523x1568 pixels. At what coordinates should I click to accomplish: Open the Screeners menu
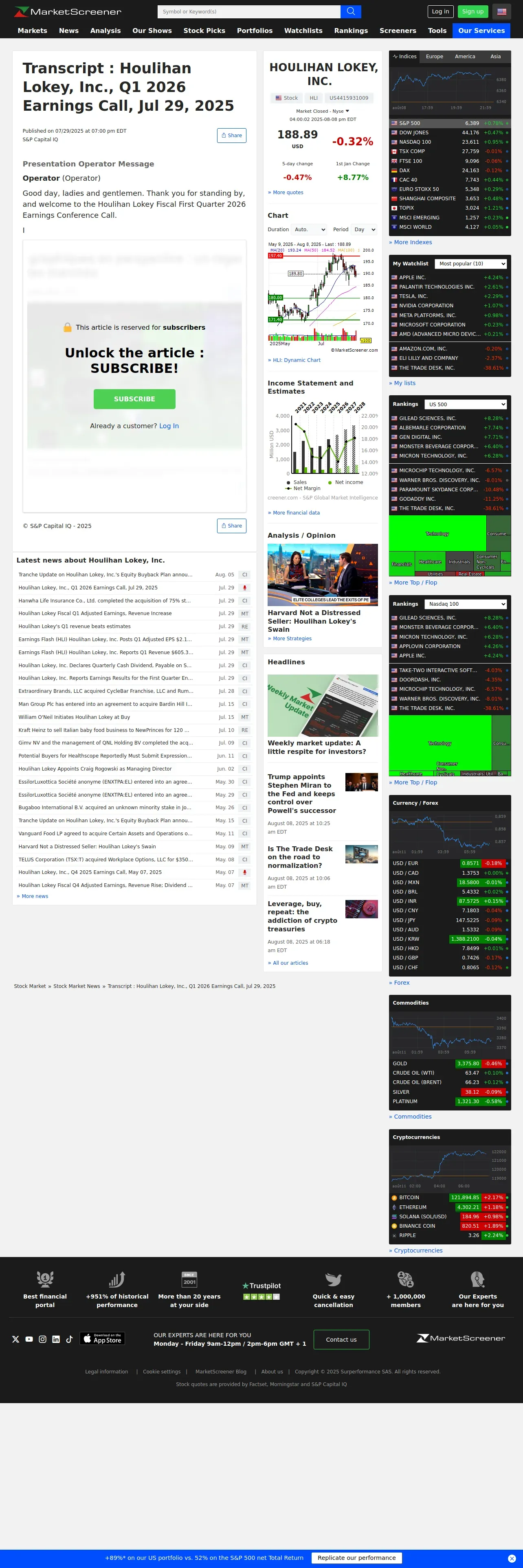pos(398,31)
